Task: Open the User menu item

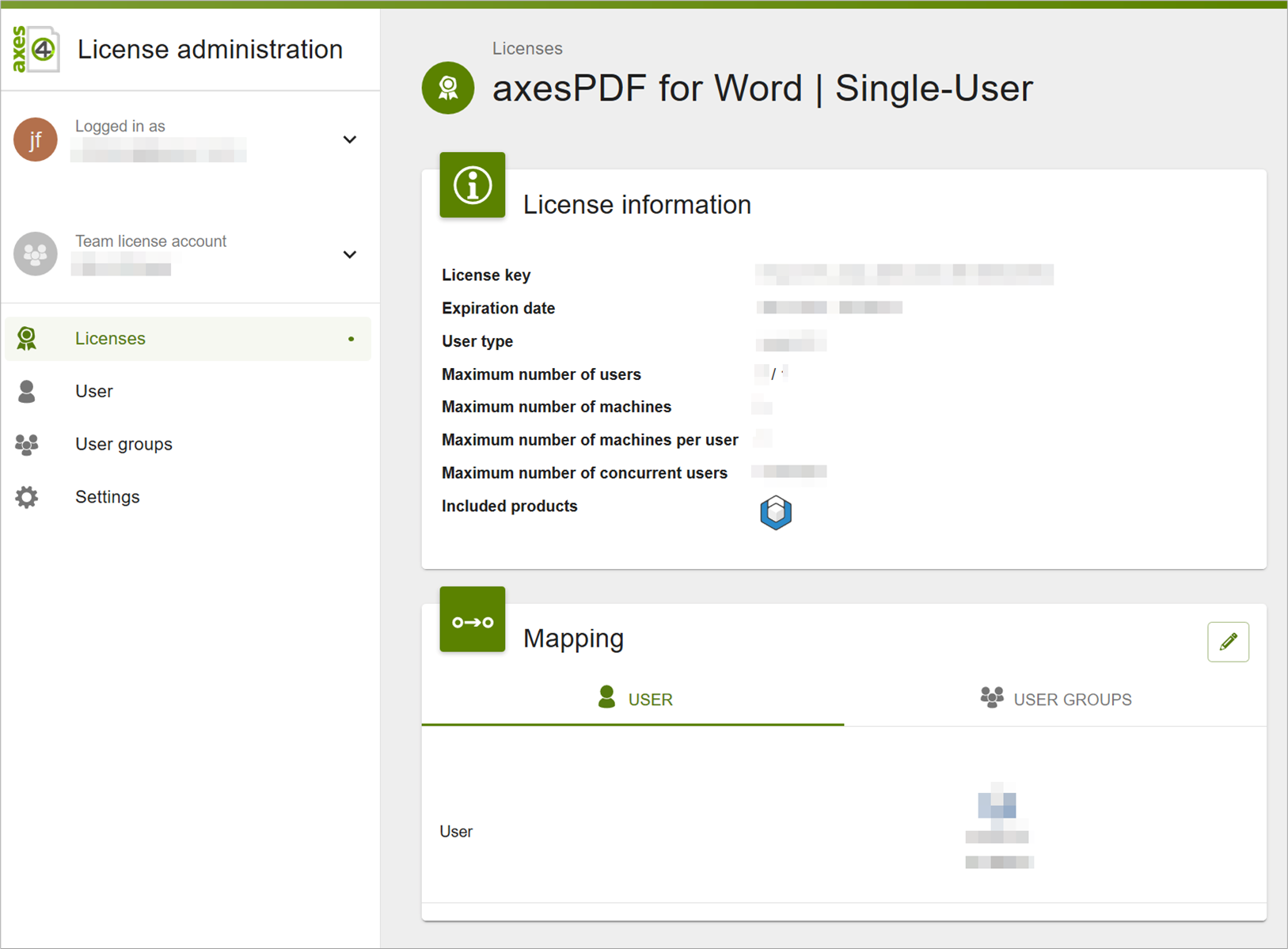Action: click(188, 391)
